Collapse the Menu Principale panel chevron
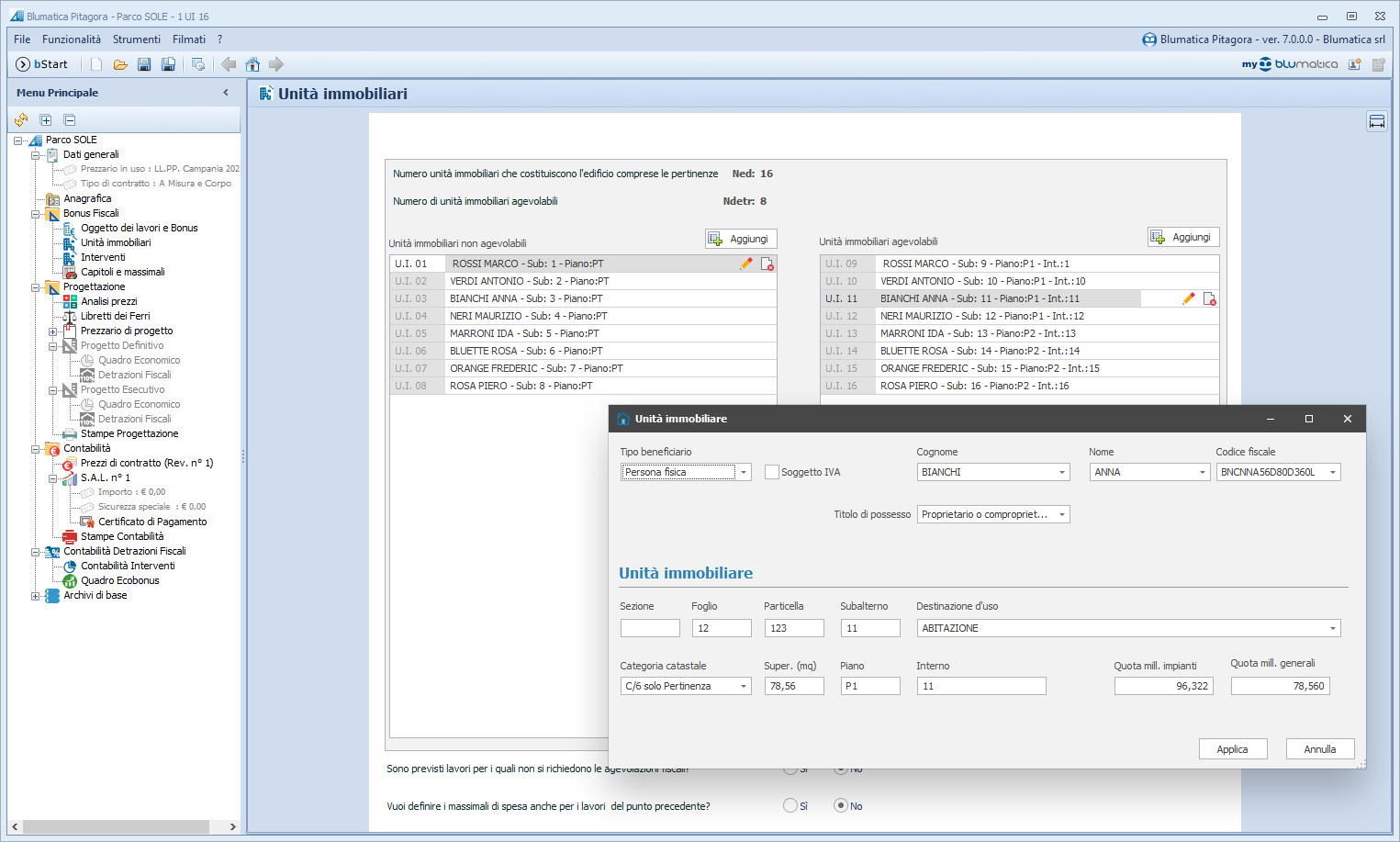The image size is (1400, 842). coord(226,93)
